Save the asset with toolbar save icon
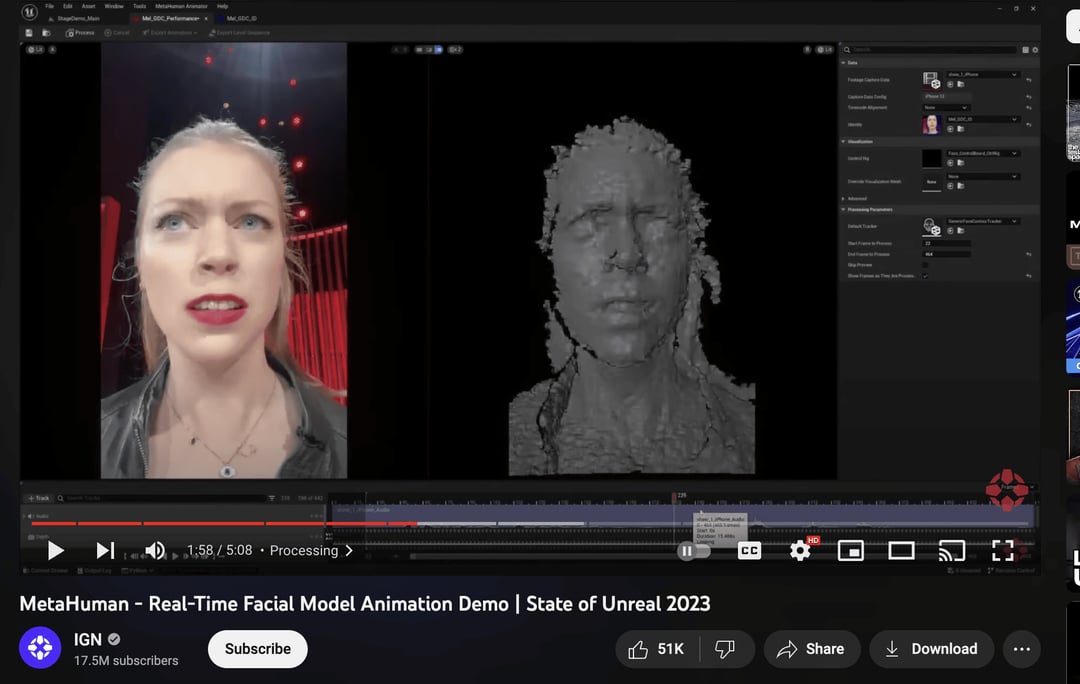 pyautogui.click(x=29, y=32)
